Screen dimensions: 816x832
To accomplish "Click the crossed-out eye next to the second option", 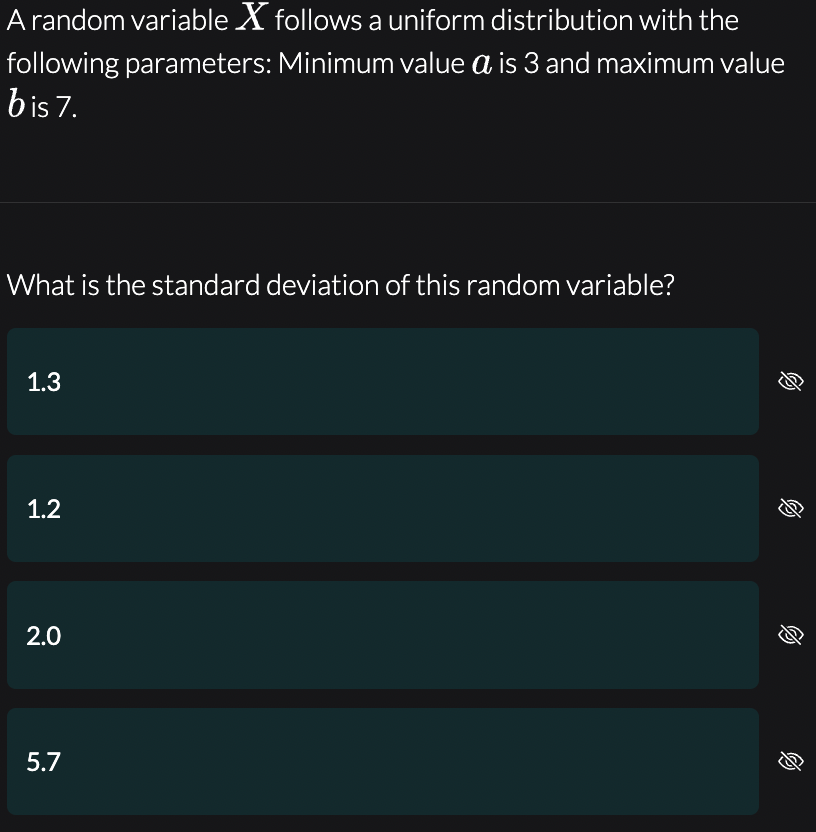I will [x=790, y=508].
